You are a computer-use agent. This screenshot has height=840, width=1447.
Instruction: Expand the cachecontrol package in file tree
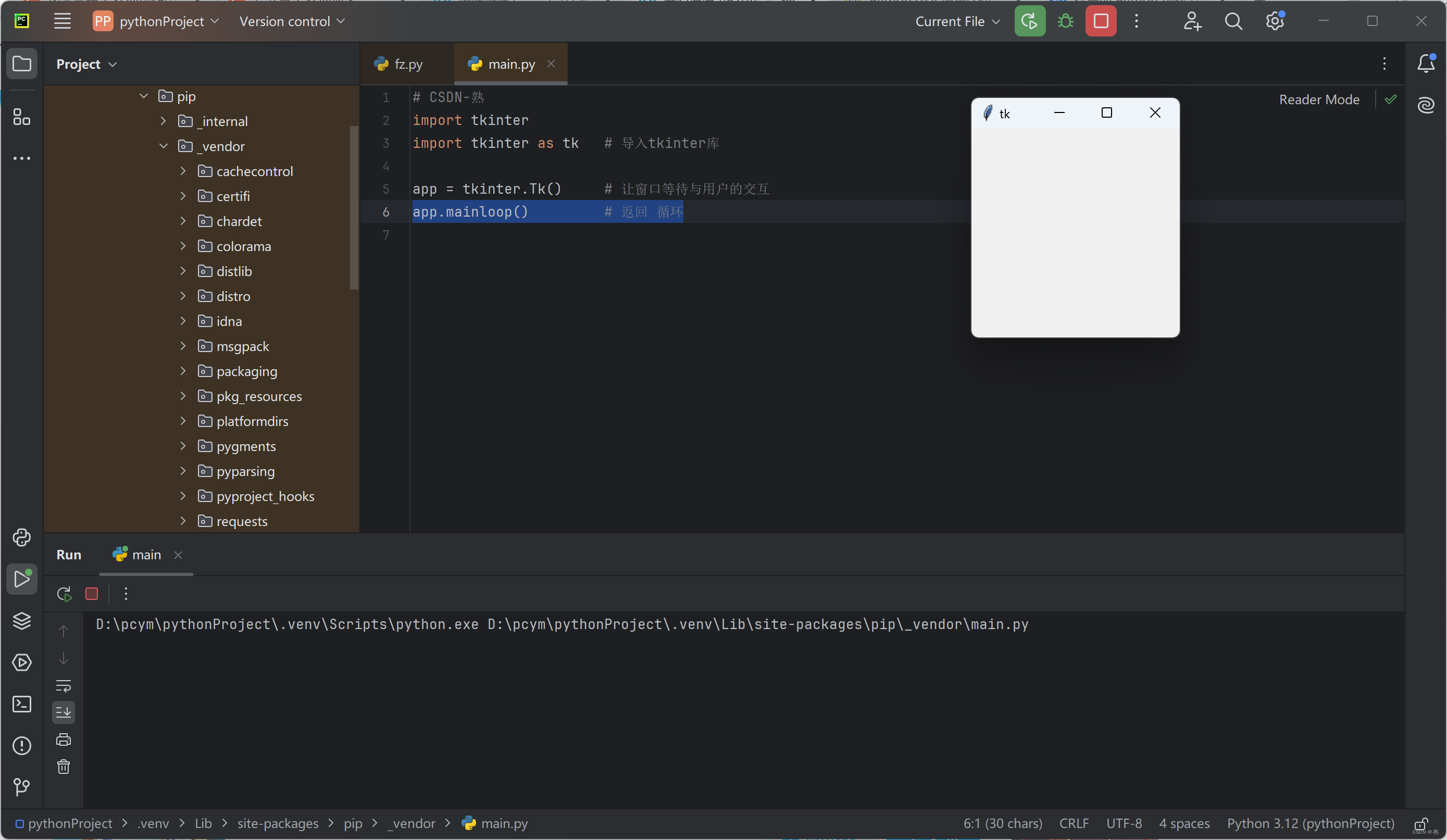[x=184, y=170]
